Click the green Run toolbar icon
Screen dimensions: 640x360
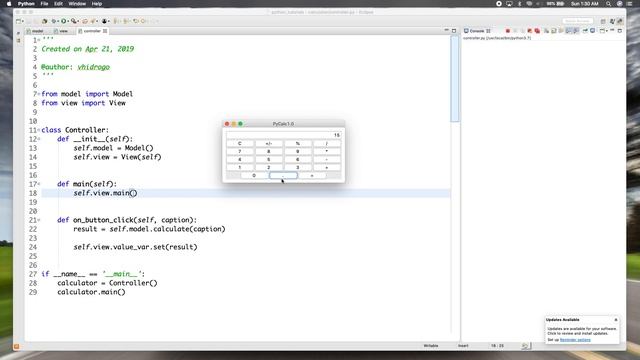click(63, 21)
